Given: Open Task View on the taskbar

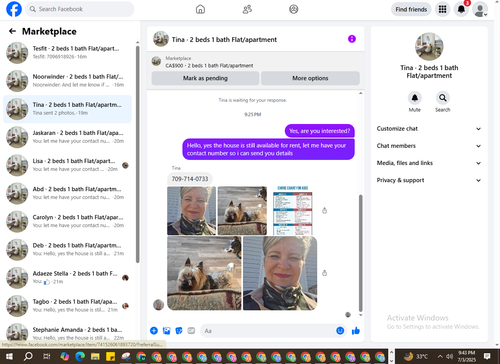Looking at the screenshot, I should click(x=47, y=356).
